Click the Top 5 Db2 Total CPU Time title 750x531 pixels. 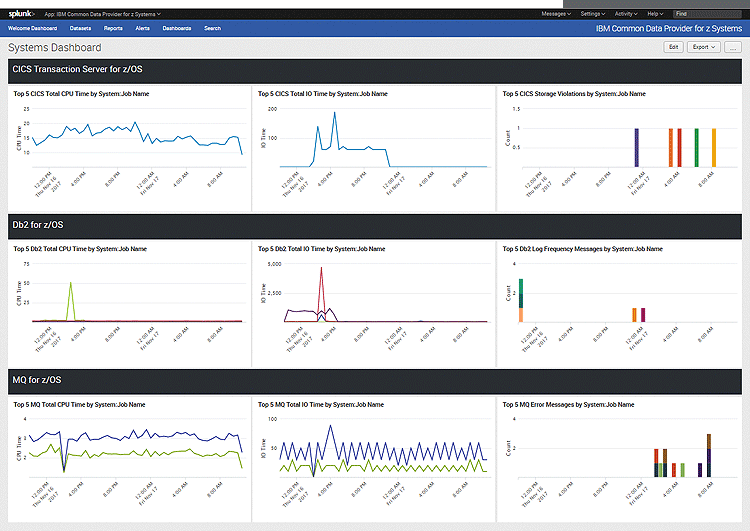pos(80,249)
